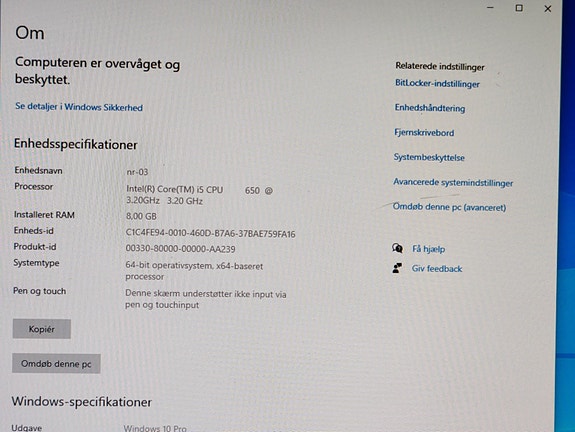Open BitLocker-indstillinger
The width and height of the screenshot is (575, 432).
[437, 84]
